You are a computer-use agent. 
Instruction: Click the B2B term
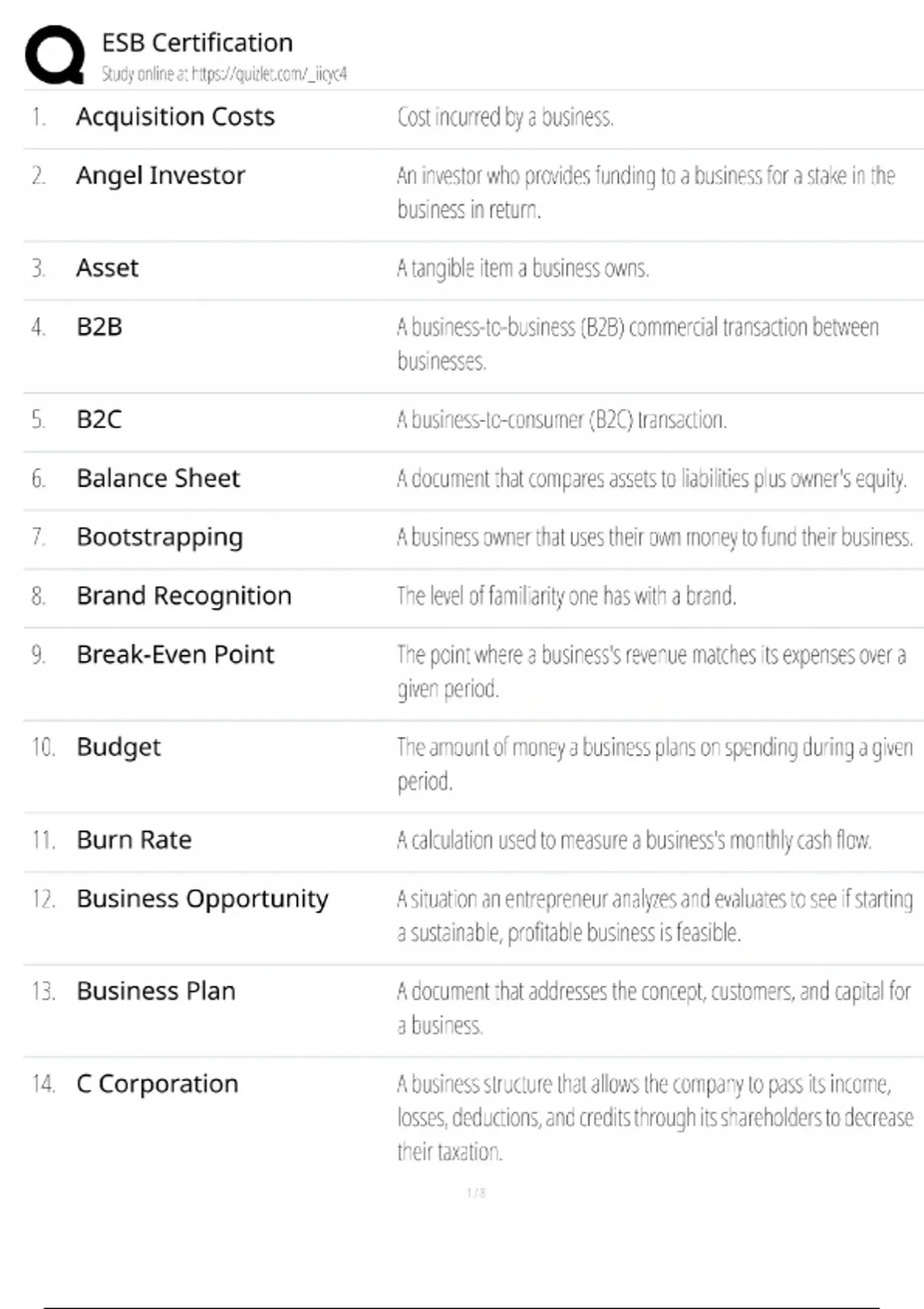point(99,327)
